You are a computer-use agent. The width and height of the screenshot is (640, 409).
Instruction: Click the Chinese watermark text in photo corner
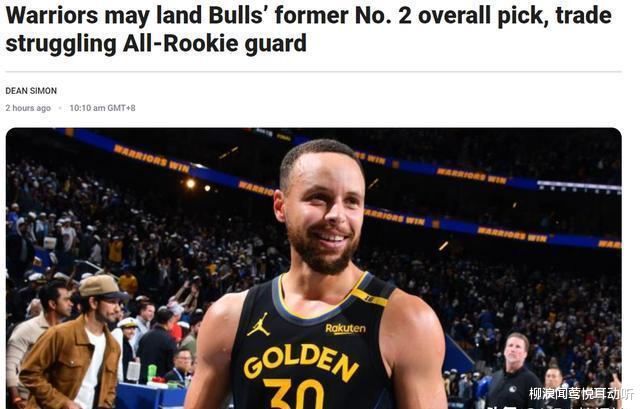[x=581, y=393]
